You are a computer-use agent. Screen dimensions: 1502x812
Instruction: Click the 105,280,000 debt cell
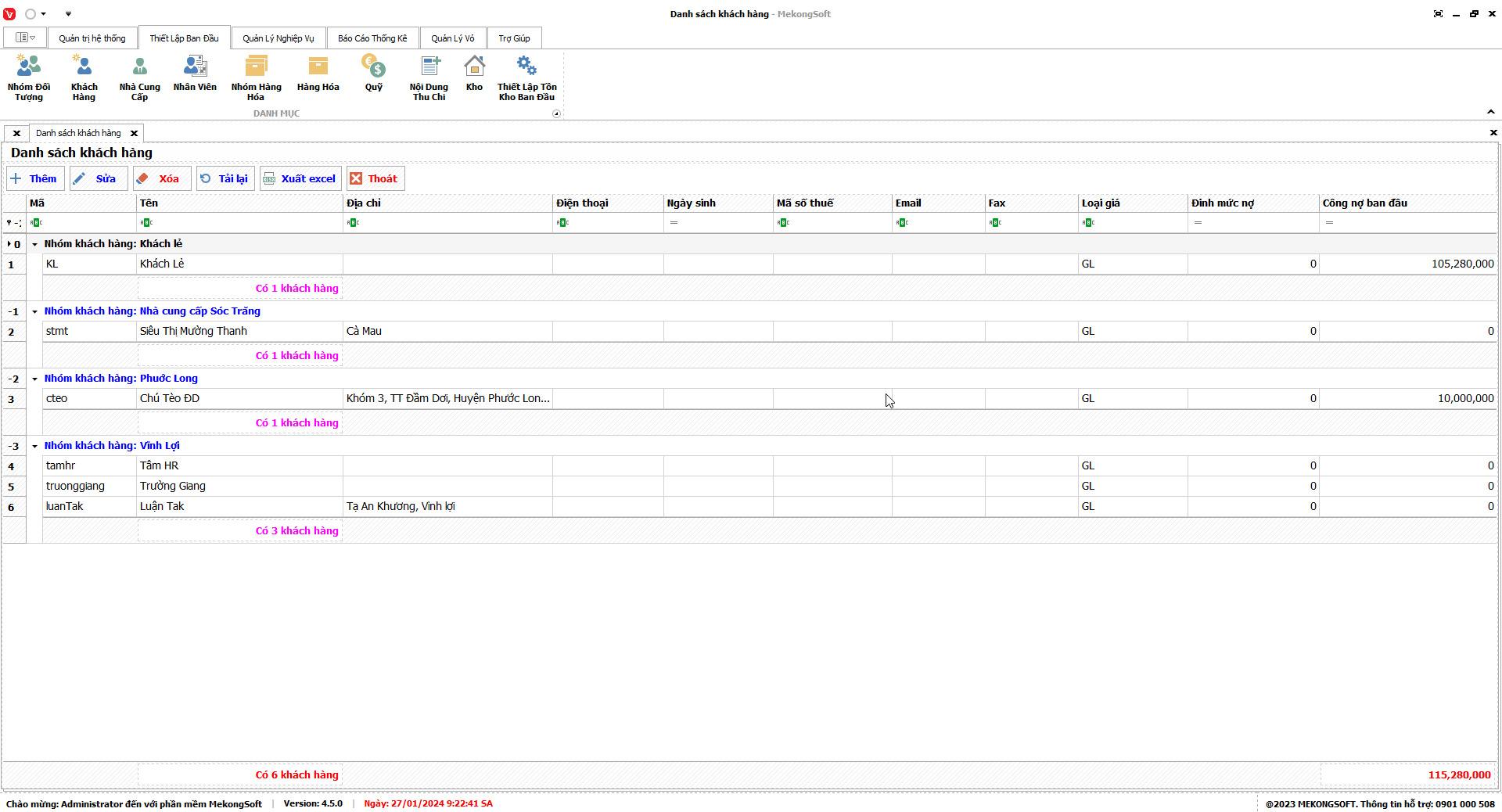click(1408, 264)
